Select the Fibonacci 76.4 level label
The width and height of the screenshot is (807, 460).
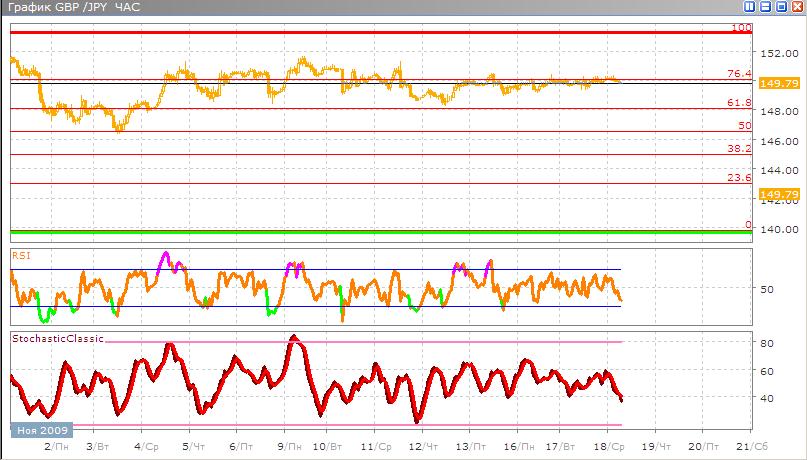tap(739, 74)
